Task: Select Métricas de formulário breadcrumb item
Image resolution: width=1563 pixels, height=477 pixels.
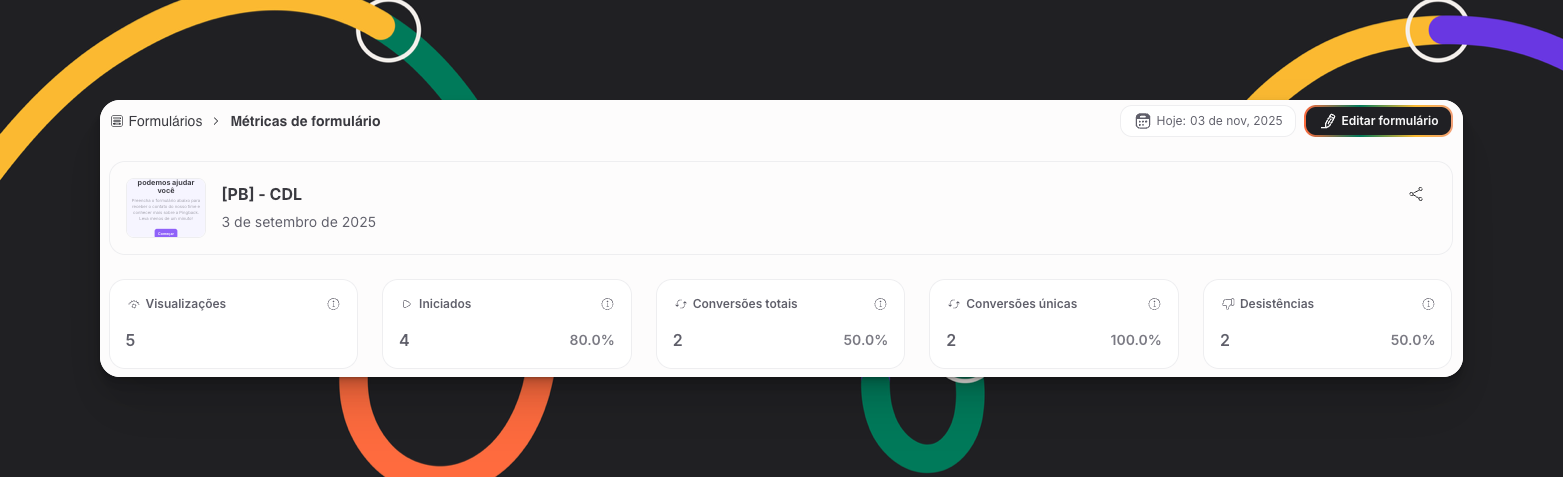Action: [x=305, y=121]
